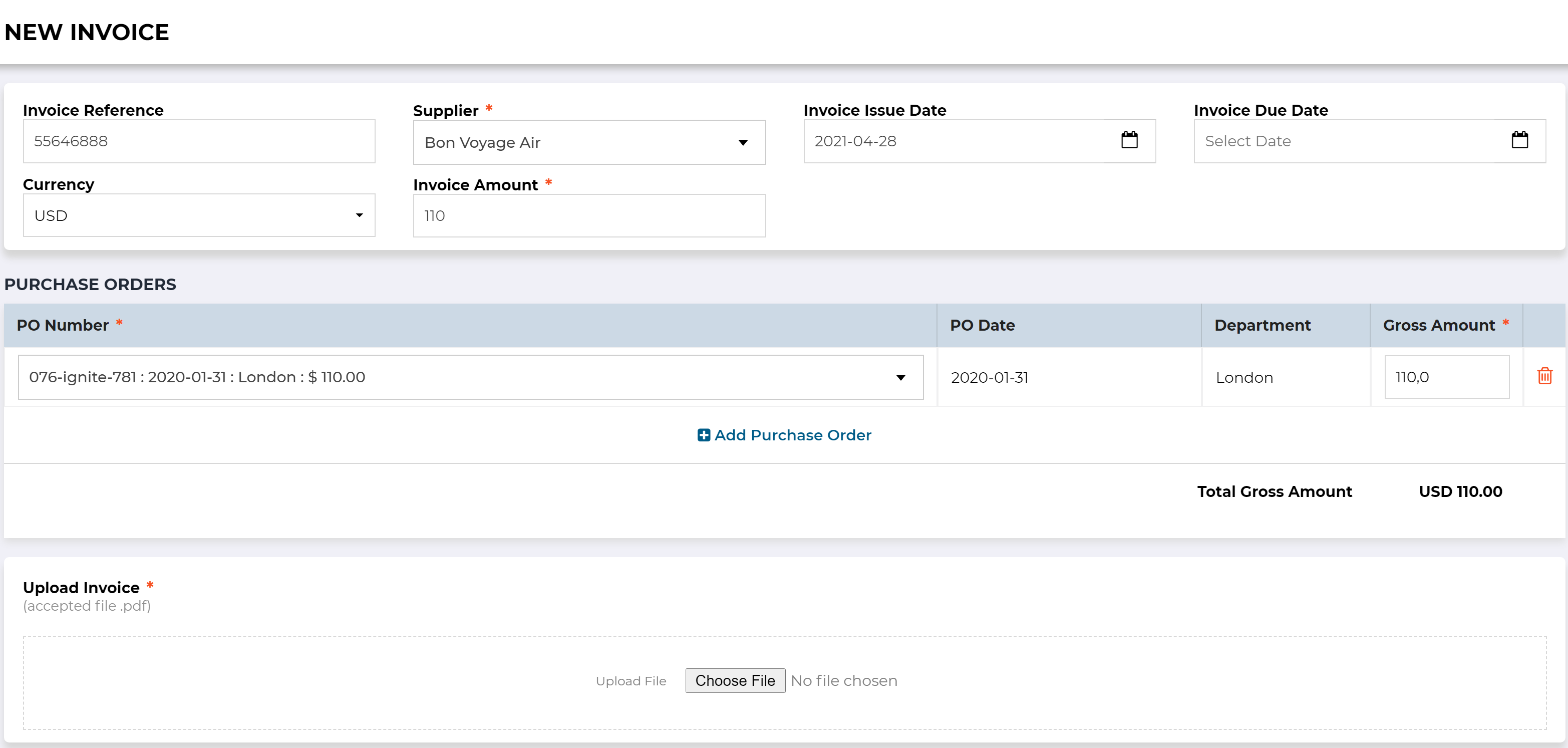
Task: Click the PURCHASE ORDERS section heading
Action: 90,285
